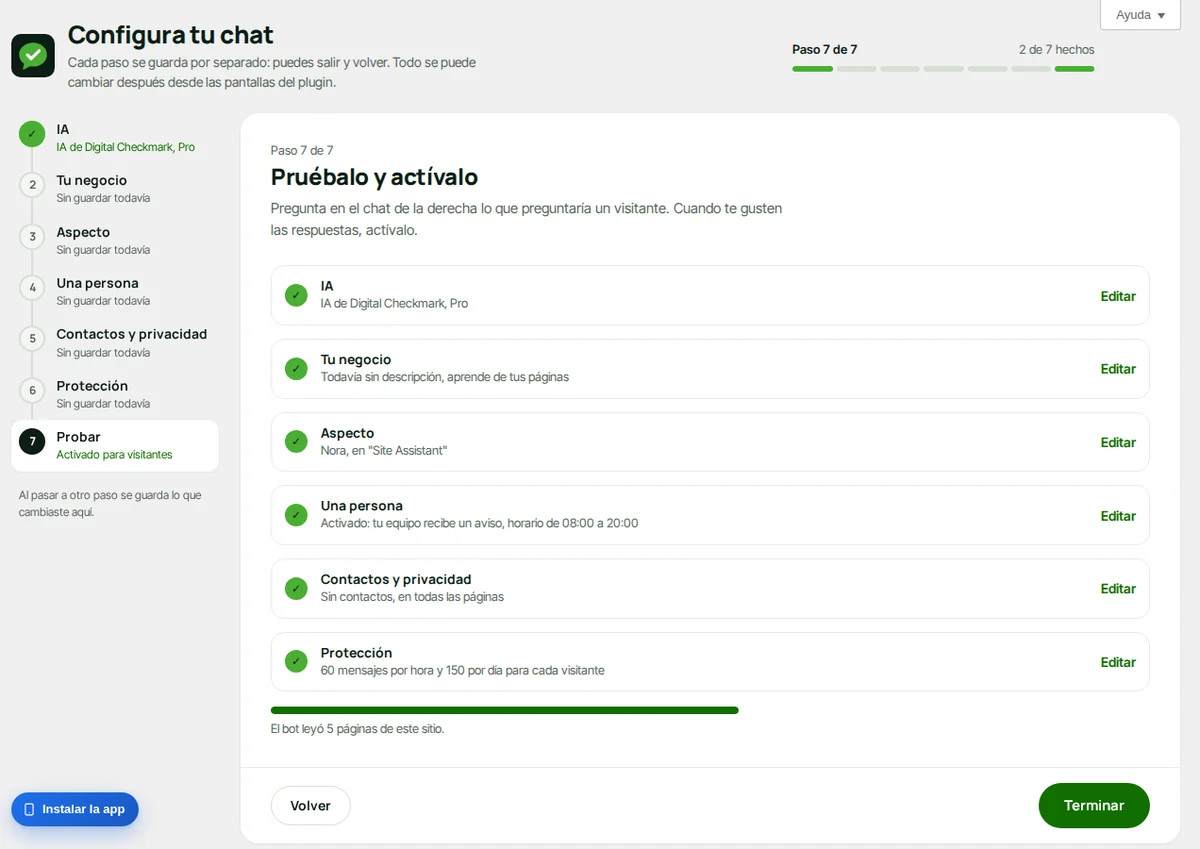Go to the Aspecto step in sidebar
The height and width of the screenshot is (849, 1200).
pos(115,240)
